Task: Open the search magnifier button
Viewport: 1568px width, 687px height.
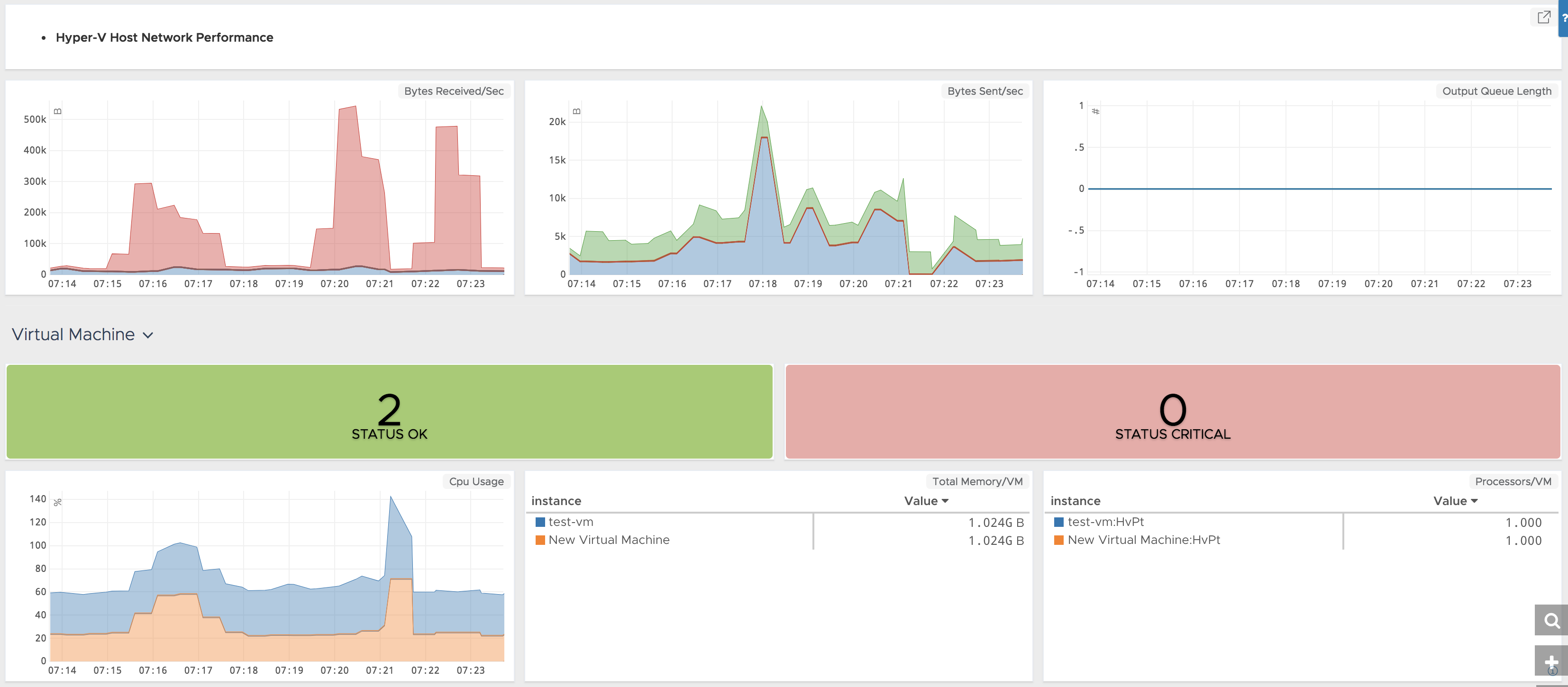Action: tap(1551, 620)
